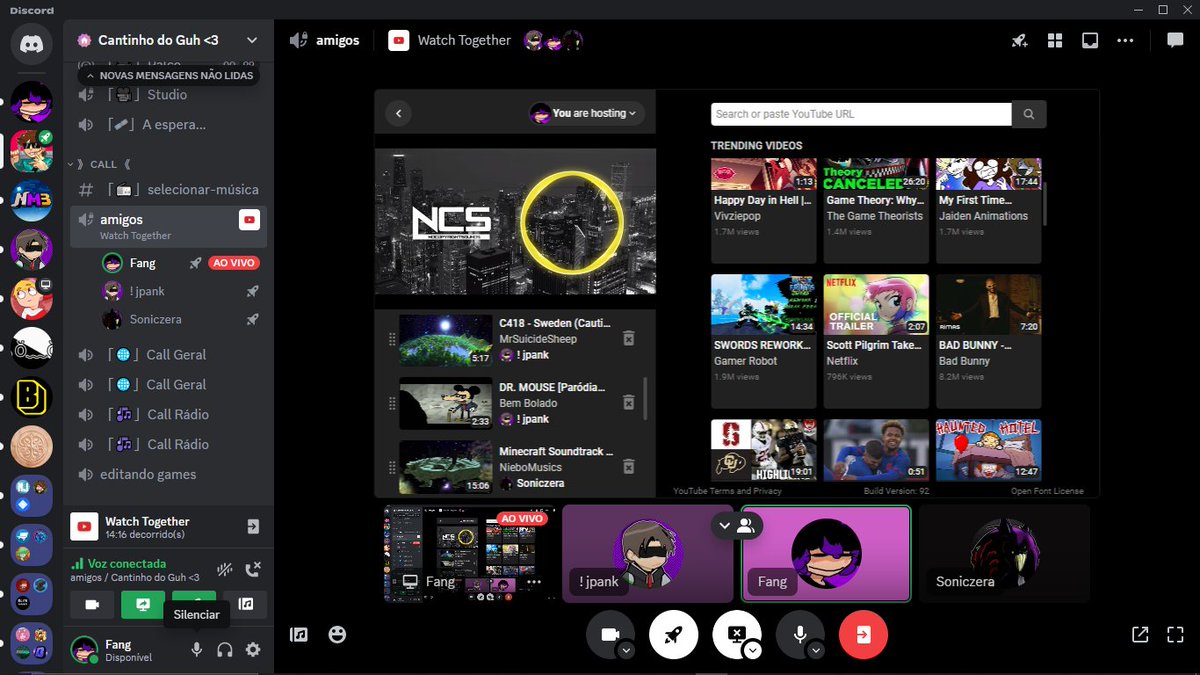1200x675 pixels.
Task: Click drag handle of C418 - Sweden item
Action: tap(391, 340)
